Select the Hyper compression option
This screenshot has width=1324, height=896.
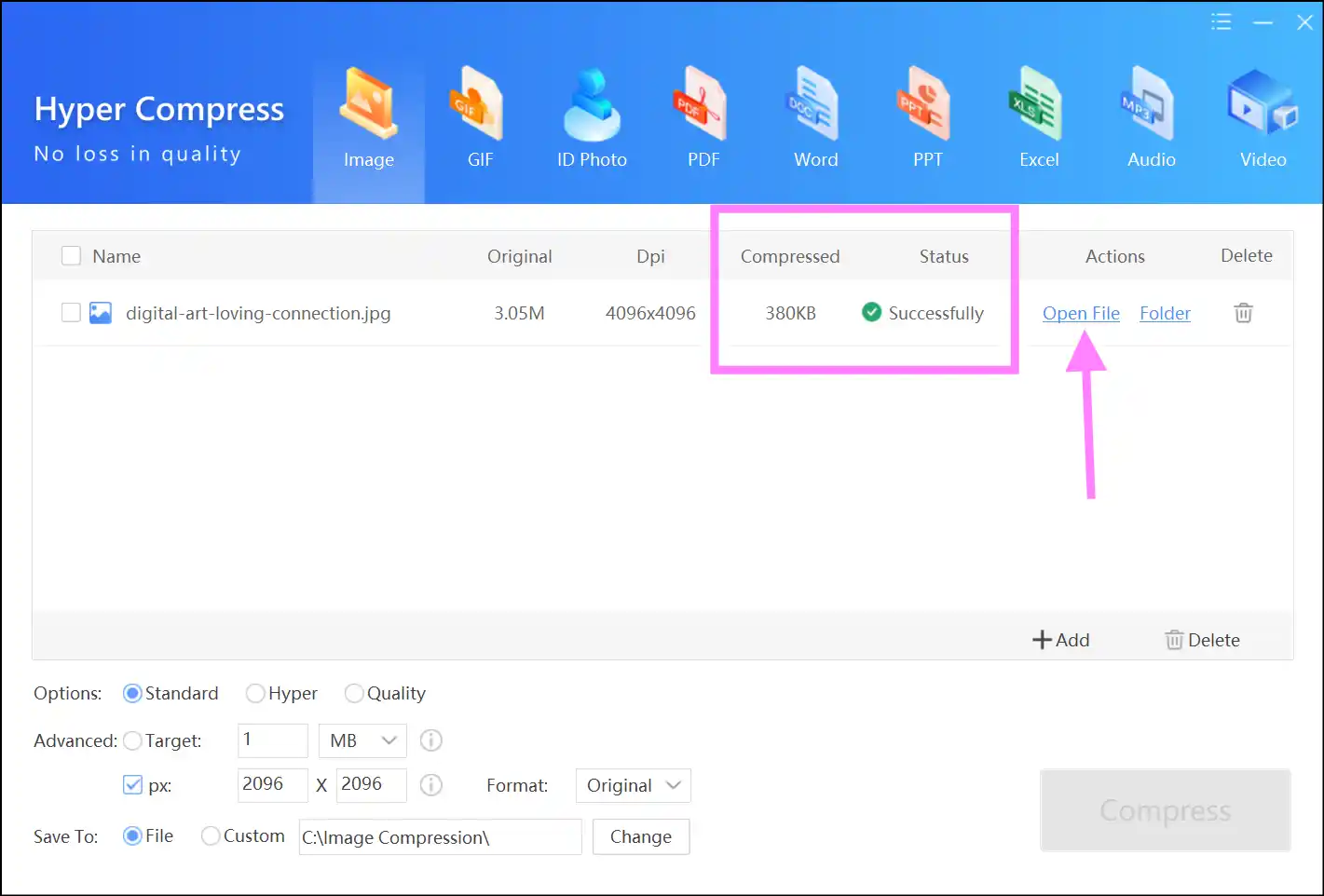254,693
